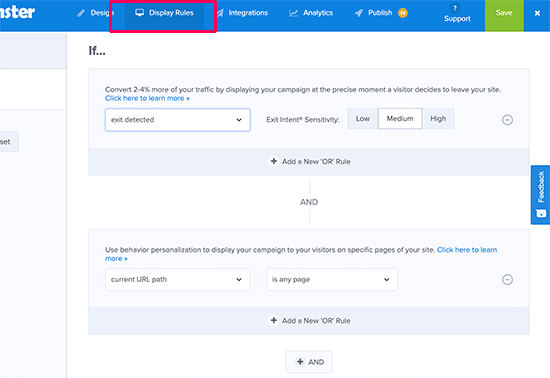Open the Design tab

[x=95, y=13]
